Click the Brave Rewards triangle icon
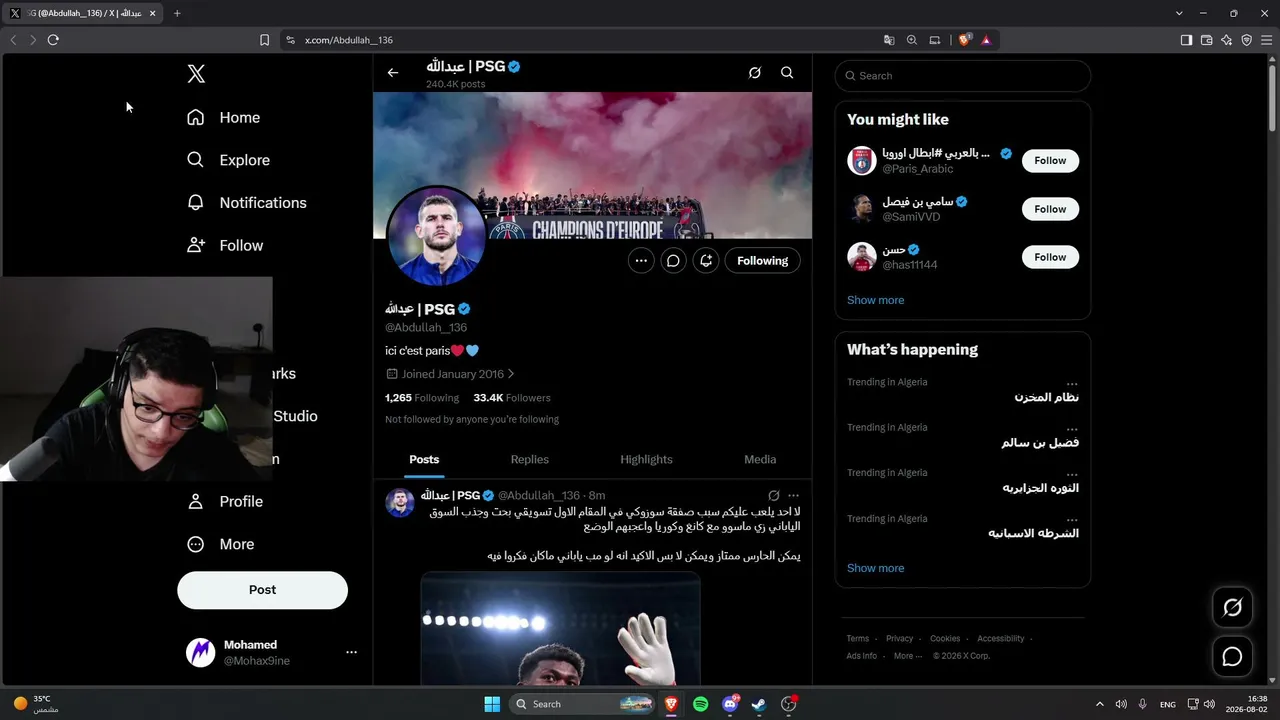1280x720 pixels. 986,40
